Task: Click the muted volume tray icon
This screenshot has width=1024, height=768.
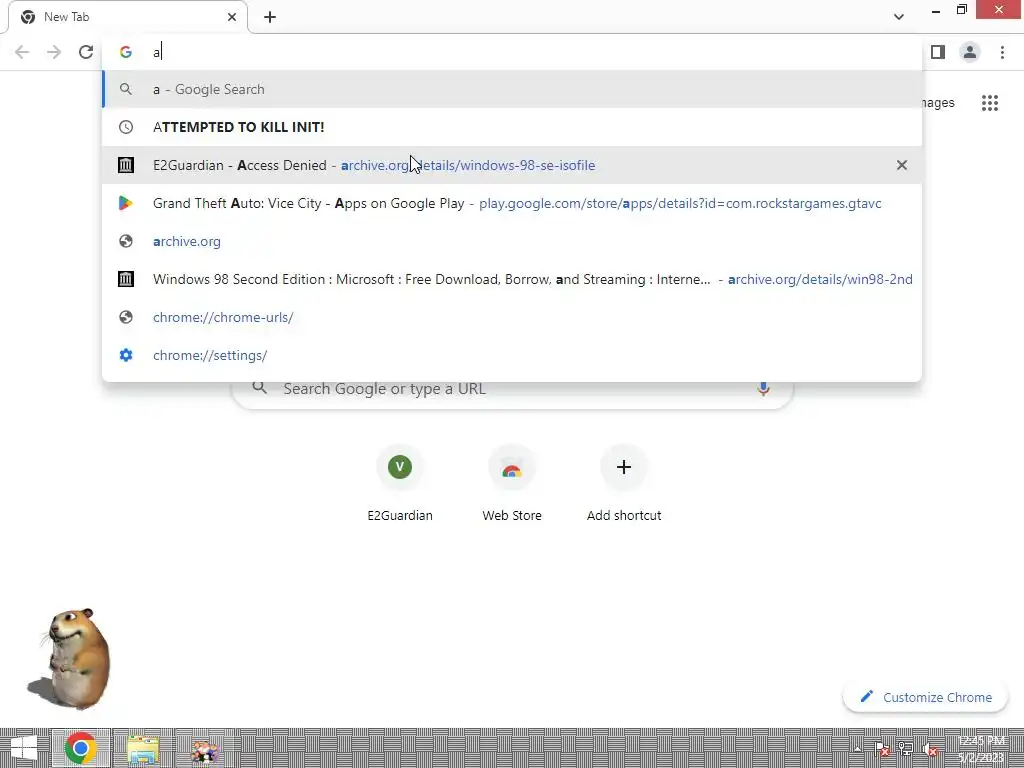Action: [x=930, y=749]
